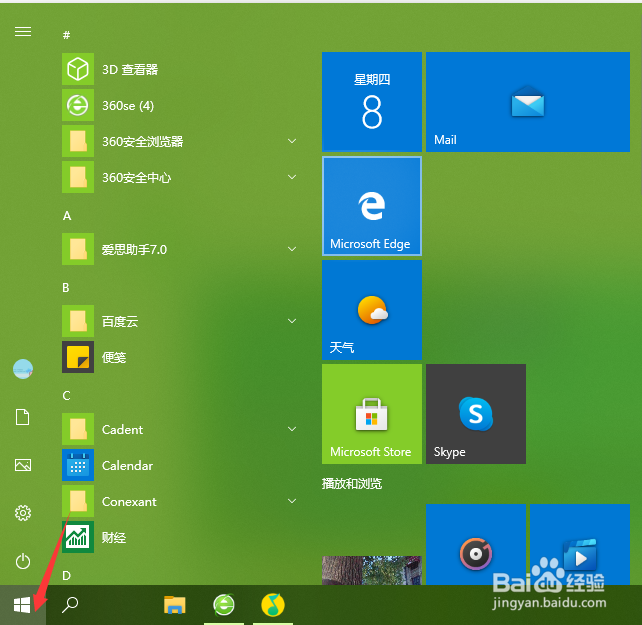Click the D section letter header
642x625 pixels.
(66, 576)
